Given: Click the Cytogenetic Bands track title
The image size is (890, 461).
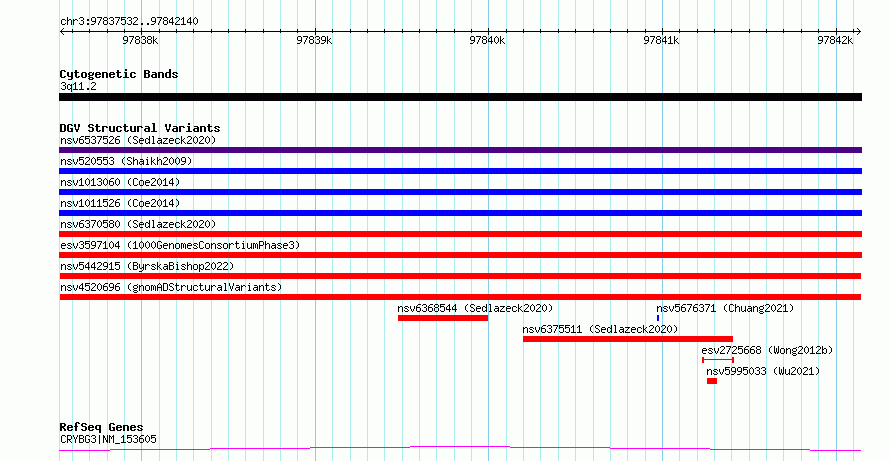Looking at the screenshot, I should tap(119, 74).
